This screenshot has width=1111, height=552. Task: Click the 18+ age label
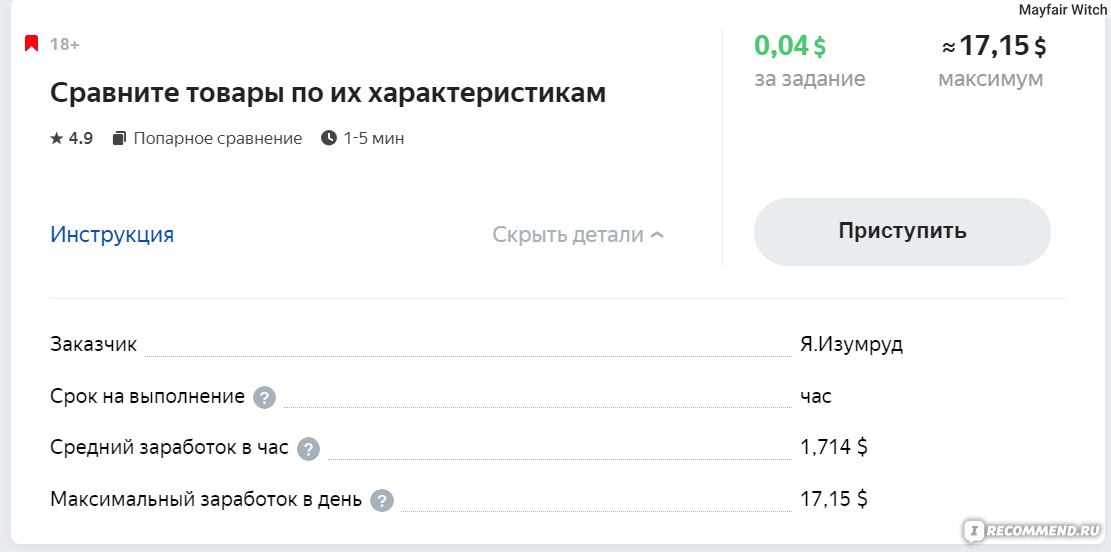pyautogui.click(x=64, y=45)
